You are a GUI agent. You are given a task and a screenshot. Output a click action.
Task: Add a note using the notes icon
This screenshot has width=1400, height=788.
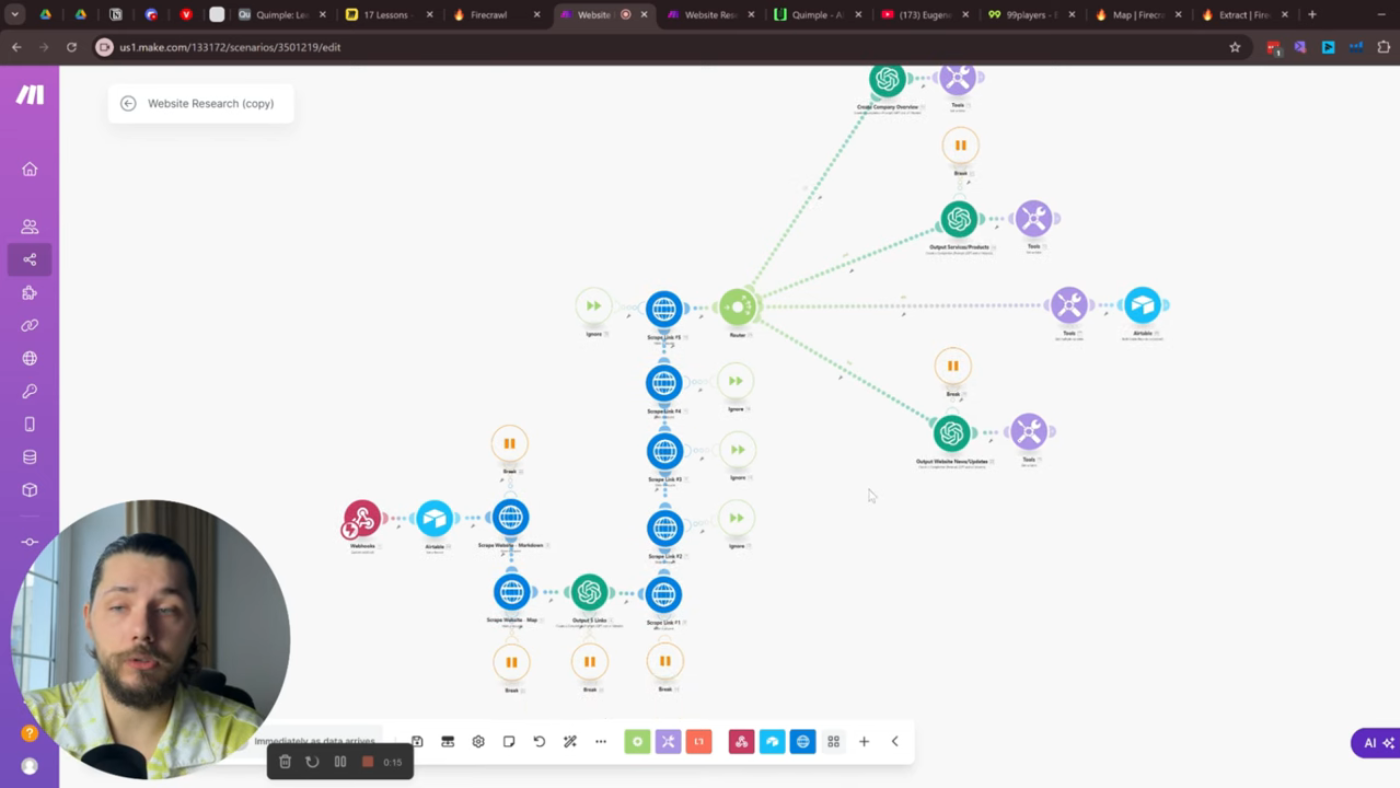pos(509,742)
